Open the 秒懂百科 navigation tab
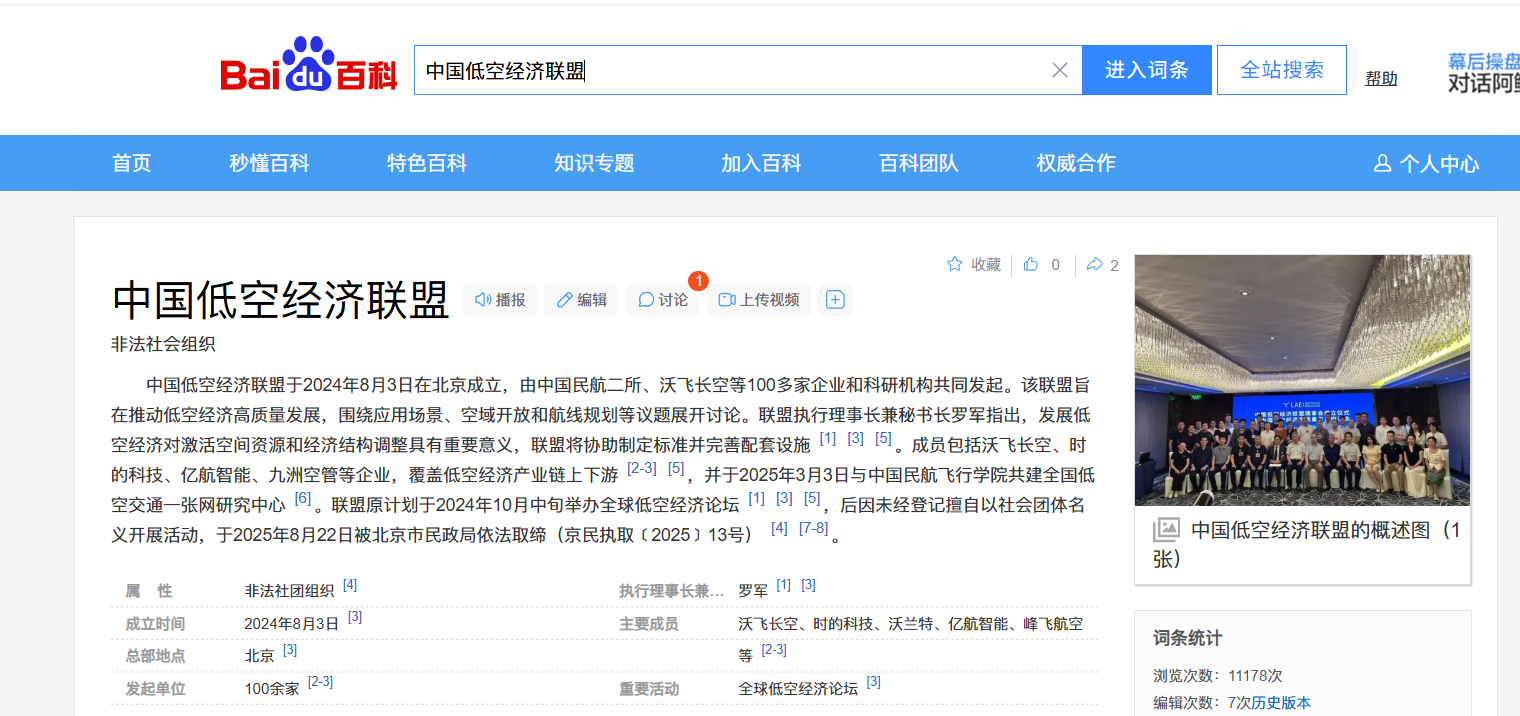This screenshot has height=716, width=1520. pyautogui.click(x=269, y=164)
